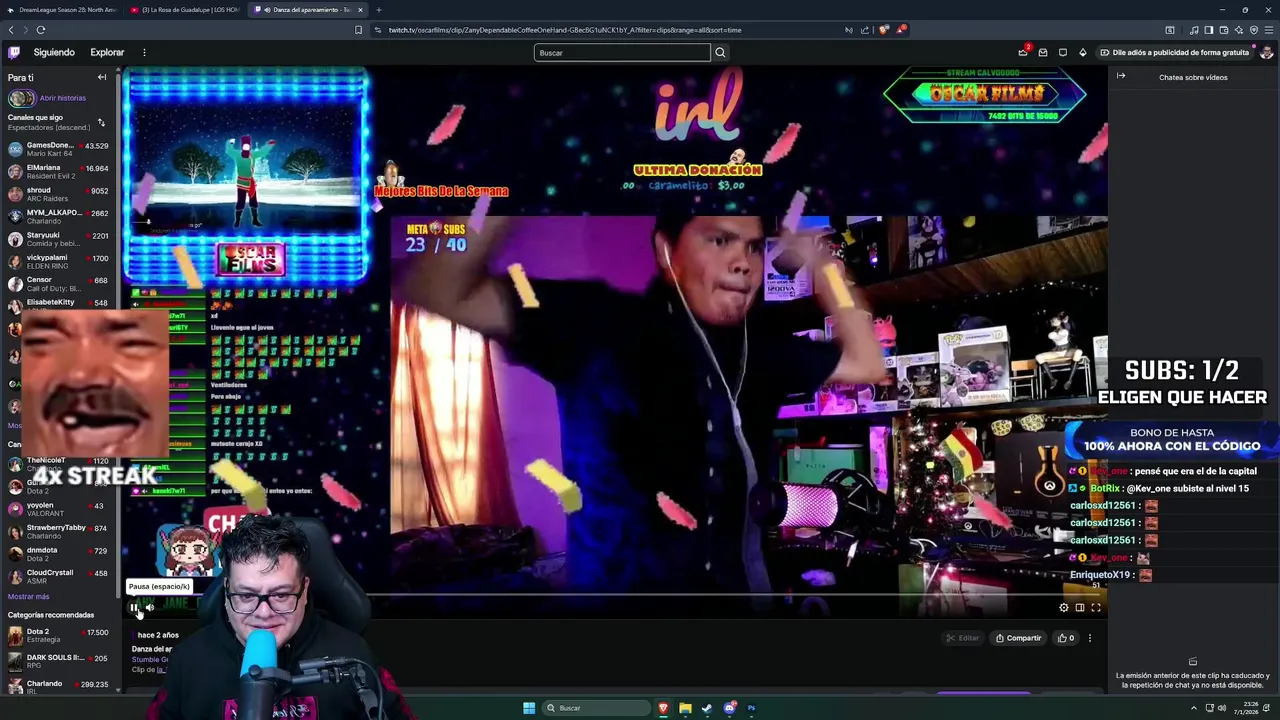Focus the Twitch Buscar search field
Screen dimensions: 1280x720
pyautogui.click(x=622, y=52)
